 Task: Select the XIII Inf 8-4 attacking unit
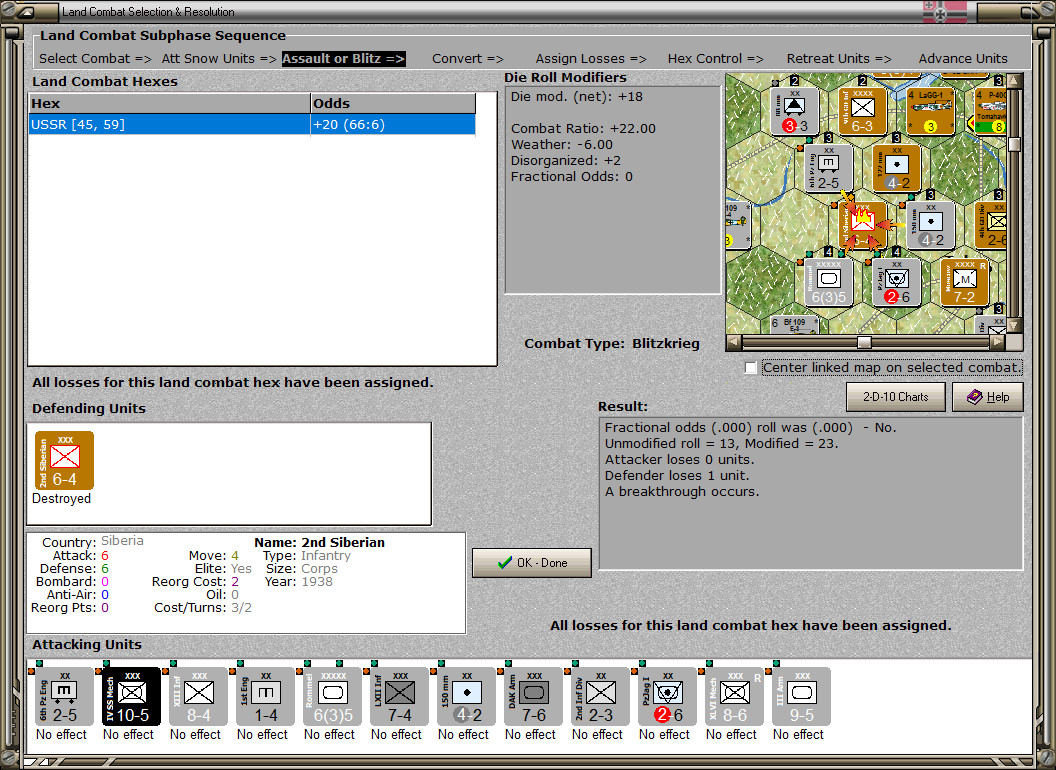point(198,696)
